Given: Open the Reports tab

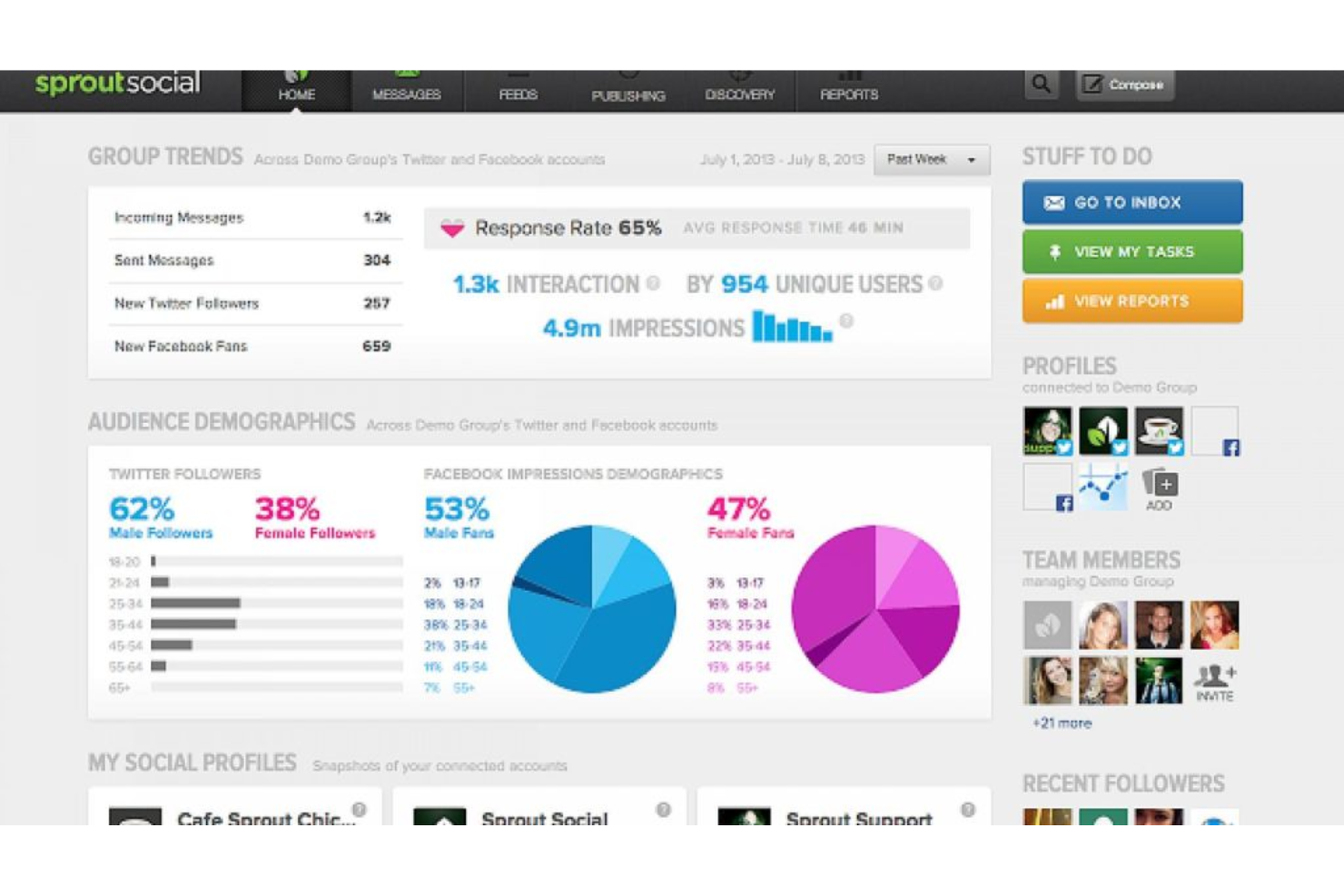Looking at the screenshot, I should click(x=849, y=91).
